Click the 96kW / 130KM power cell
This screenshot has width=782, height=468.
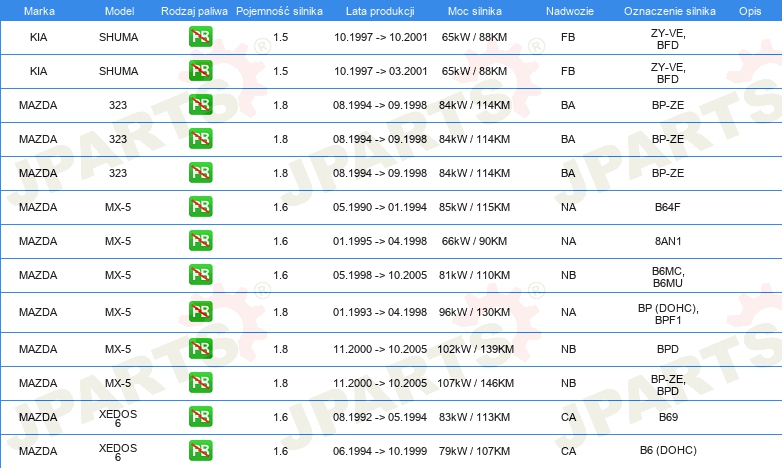pos(474,312)
